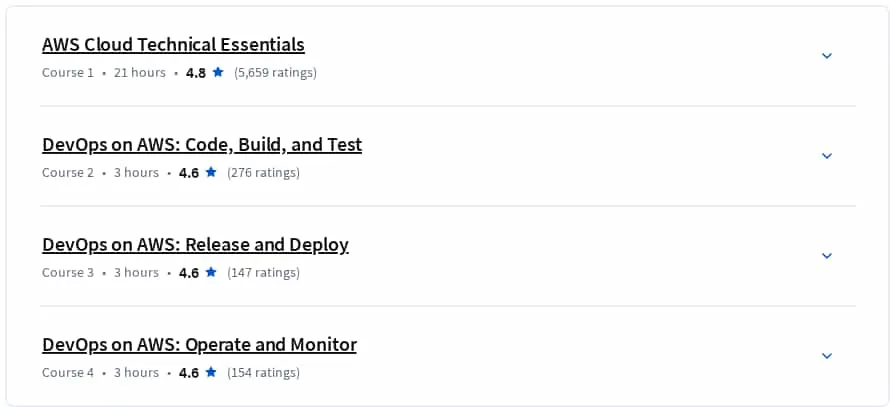
Task: Click the star icon in Course 2 row
Action: click(211, 172)
